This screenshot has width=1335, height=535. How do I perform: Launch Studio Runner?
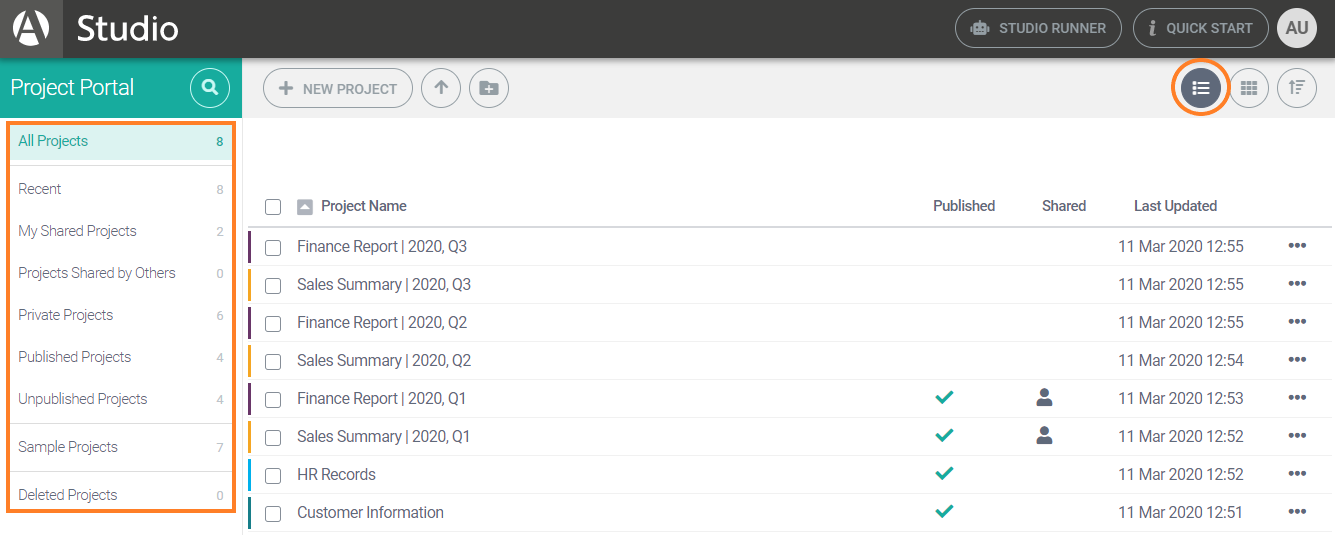(1038, 28)
